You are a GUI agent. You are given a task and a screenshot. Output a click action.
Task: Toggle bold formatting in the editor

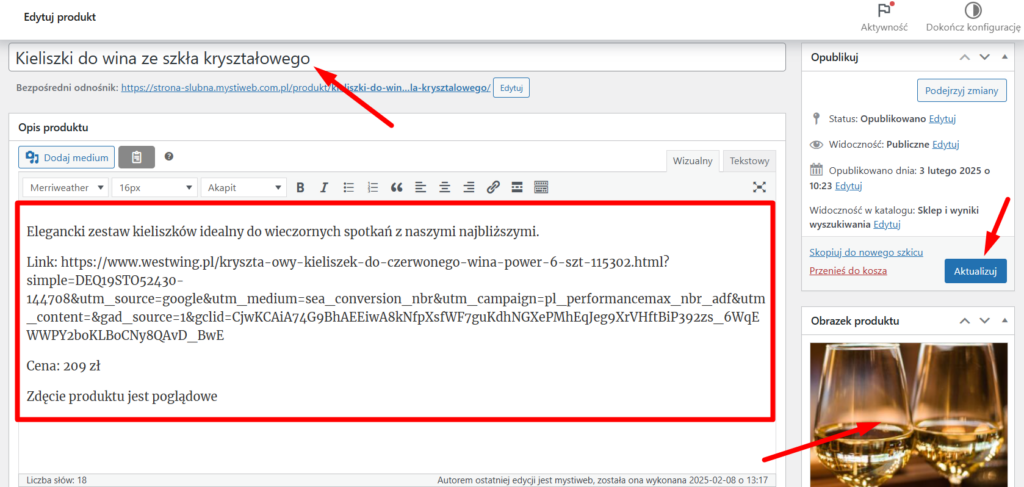[299, 187]
